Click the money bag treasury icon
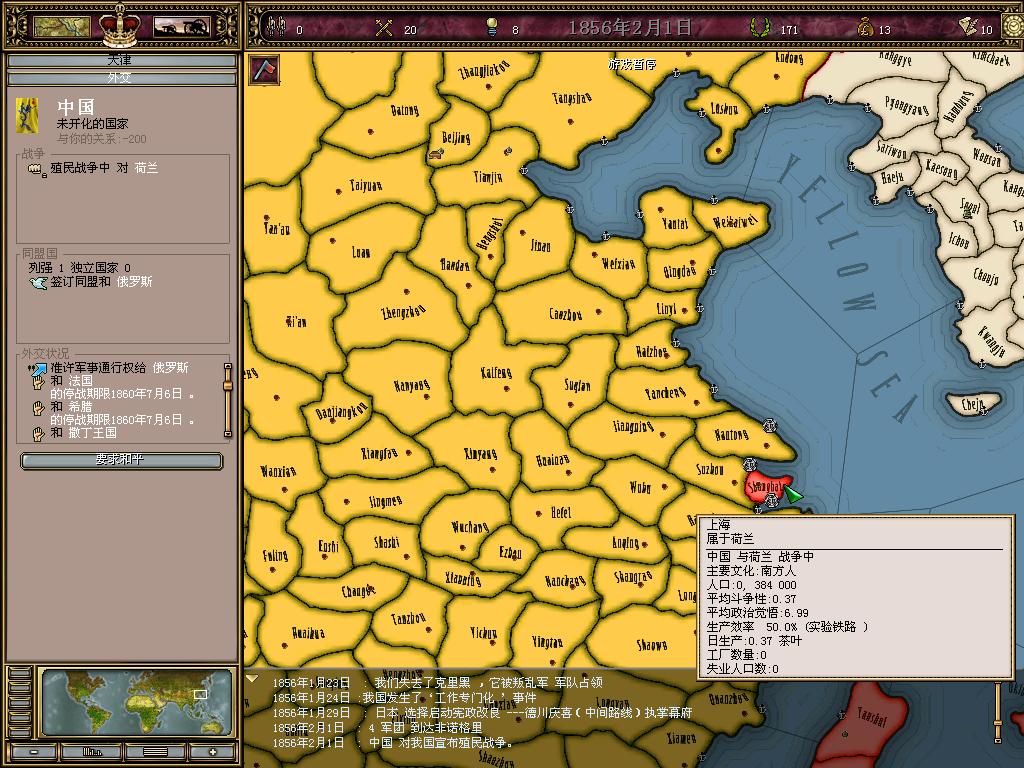This screenshot has height=768, width=1024. point(865,27)
